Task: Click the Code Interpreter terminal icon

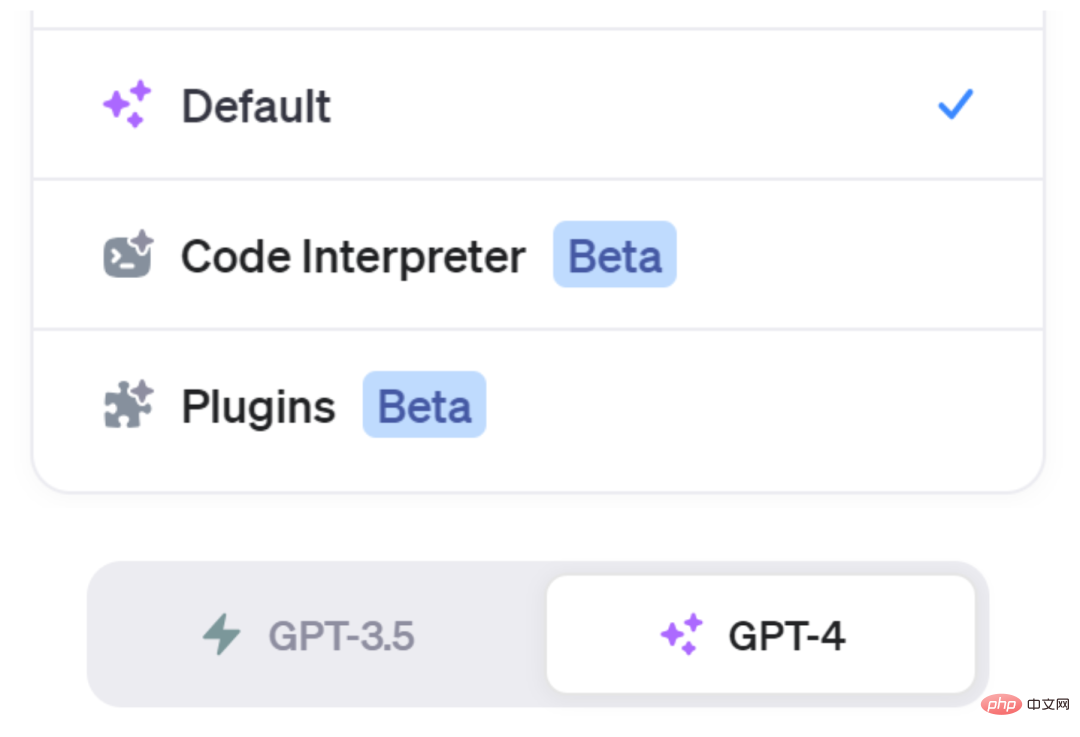Action: (128, 254)
